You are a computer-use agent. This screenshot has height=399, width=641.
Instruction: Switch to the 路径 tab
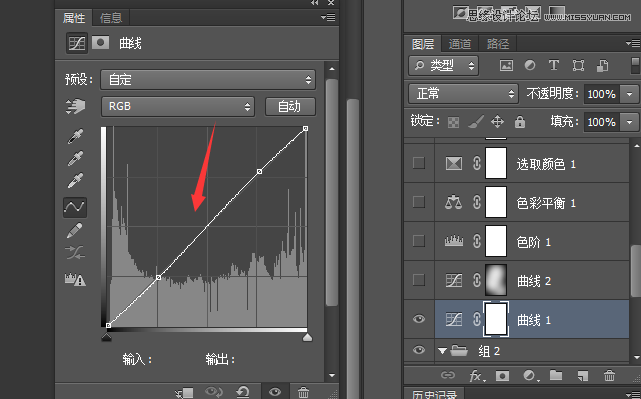coord(498,44)
